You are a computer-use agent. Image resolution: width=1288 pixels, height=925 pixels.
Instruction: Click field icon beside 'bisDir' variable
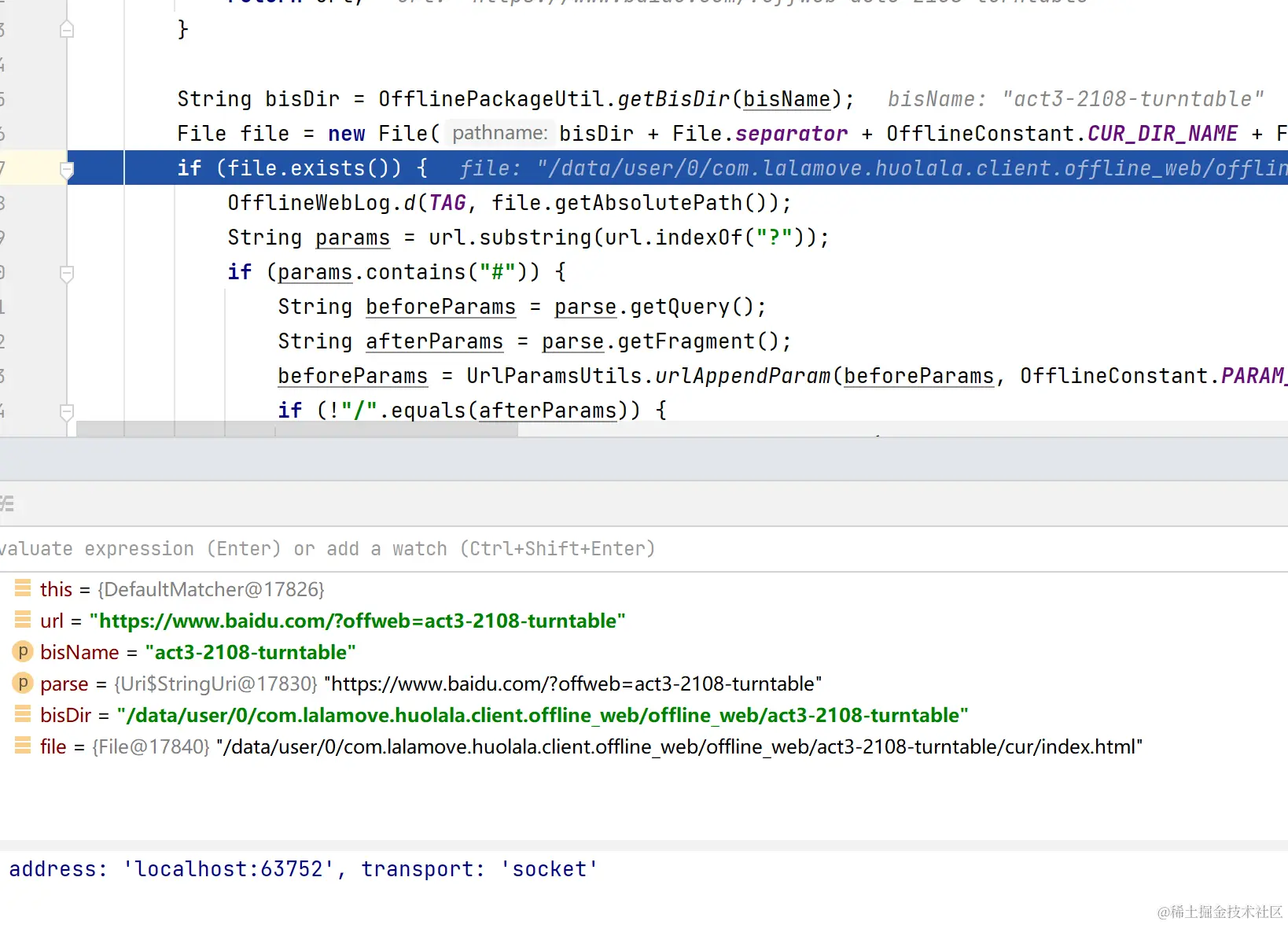(x=23, y=714)
